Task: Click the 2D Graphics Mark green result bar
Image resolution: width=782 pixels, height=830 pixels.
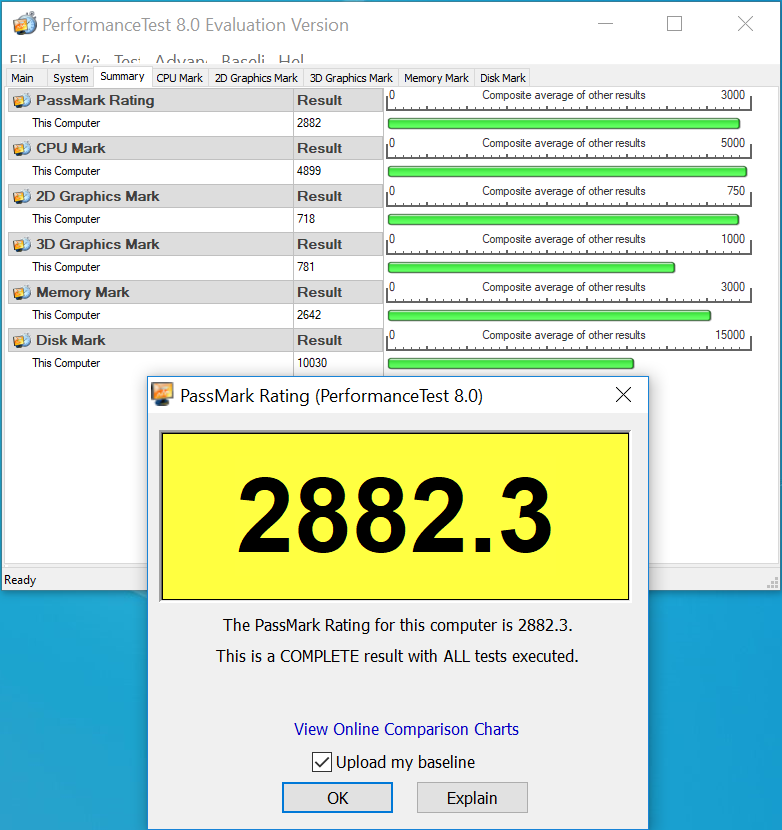Action: pos(563,220)
